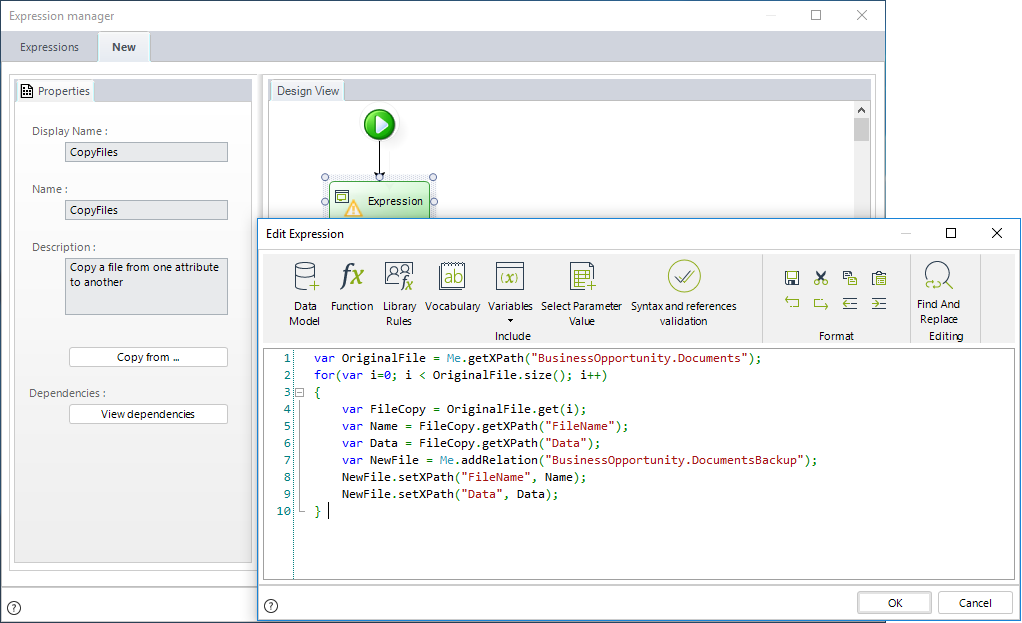1022x623 pixels.
Task: Close the Expression manager window
Action: (862, 15)
